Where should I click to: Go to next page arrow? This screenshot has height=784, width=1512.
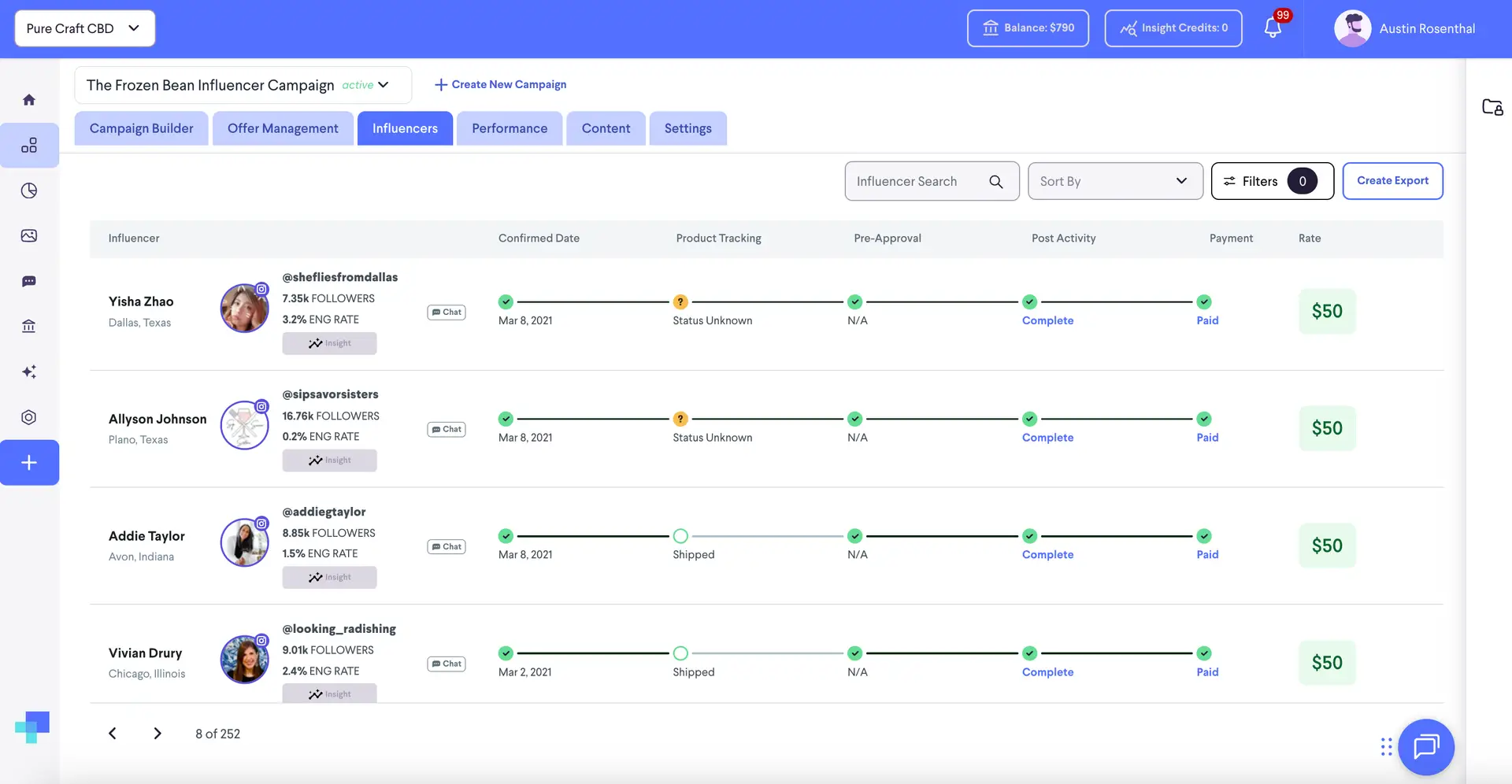point(157,734)
